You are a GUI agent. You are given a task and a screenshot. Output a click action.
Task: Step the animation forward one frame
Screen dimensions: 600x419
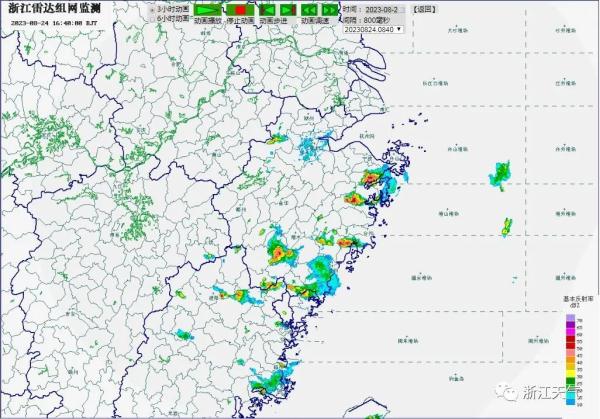tap(289, 10)
